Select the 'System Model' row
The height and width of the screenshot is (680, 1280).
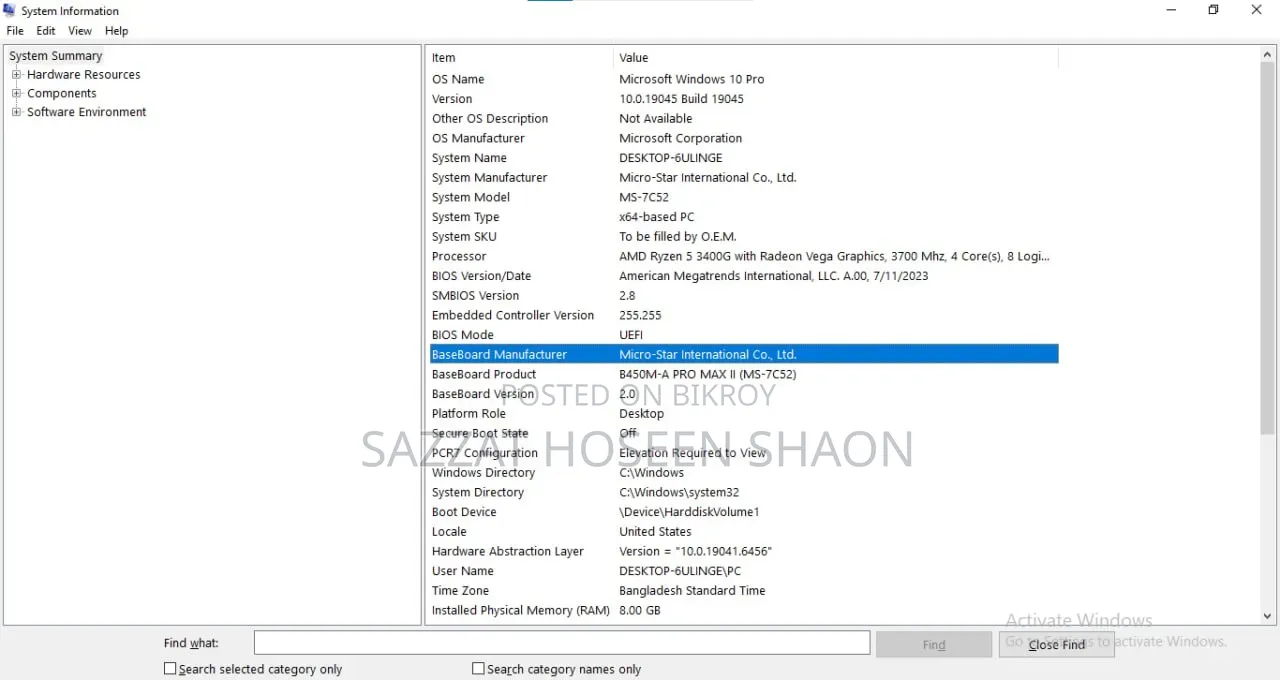tap(744, 197)
